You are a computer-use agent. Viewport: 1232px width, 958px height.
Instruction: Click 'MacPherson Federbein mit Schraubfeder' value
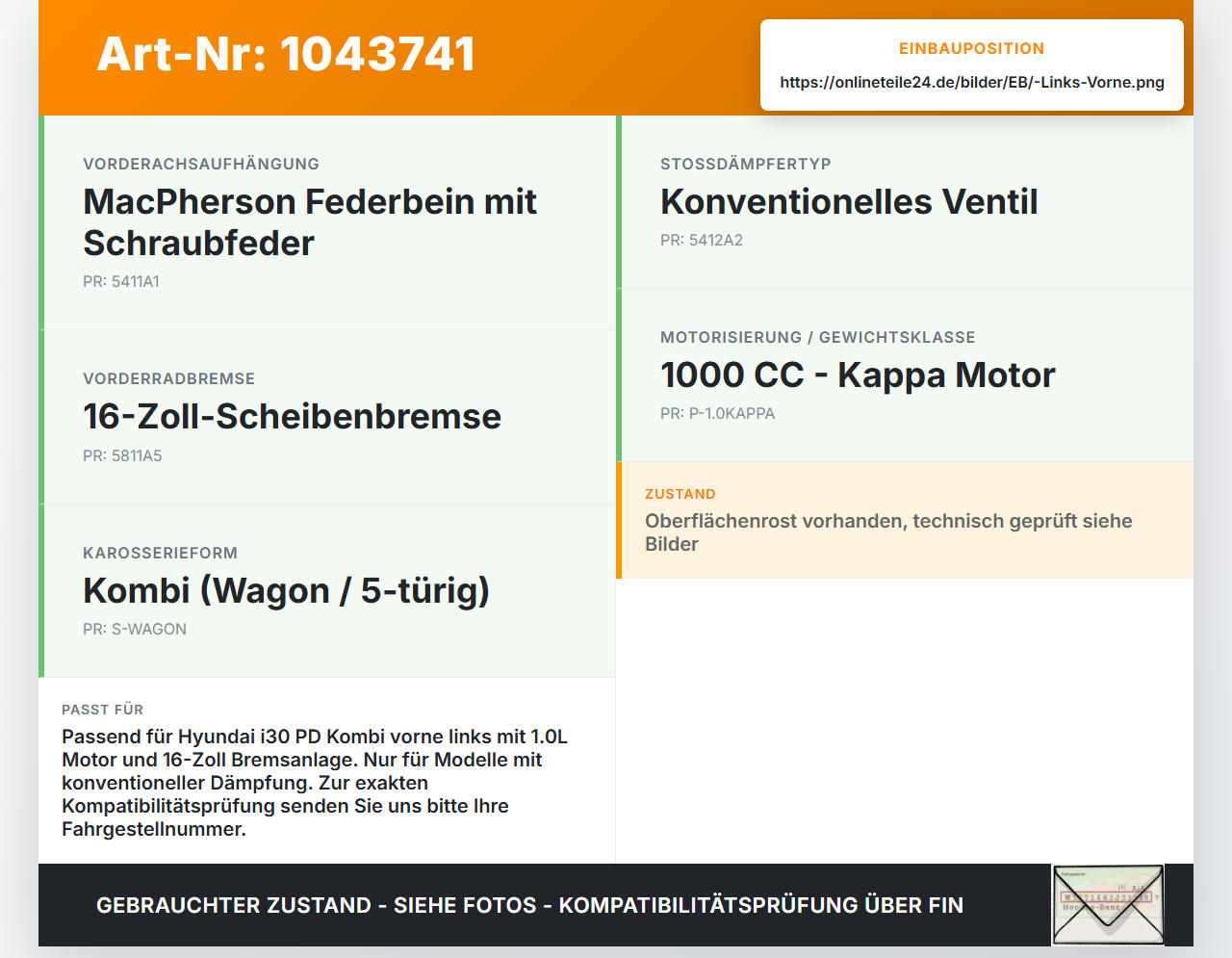[310, 222]
